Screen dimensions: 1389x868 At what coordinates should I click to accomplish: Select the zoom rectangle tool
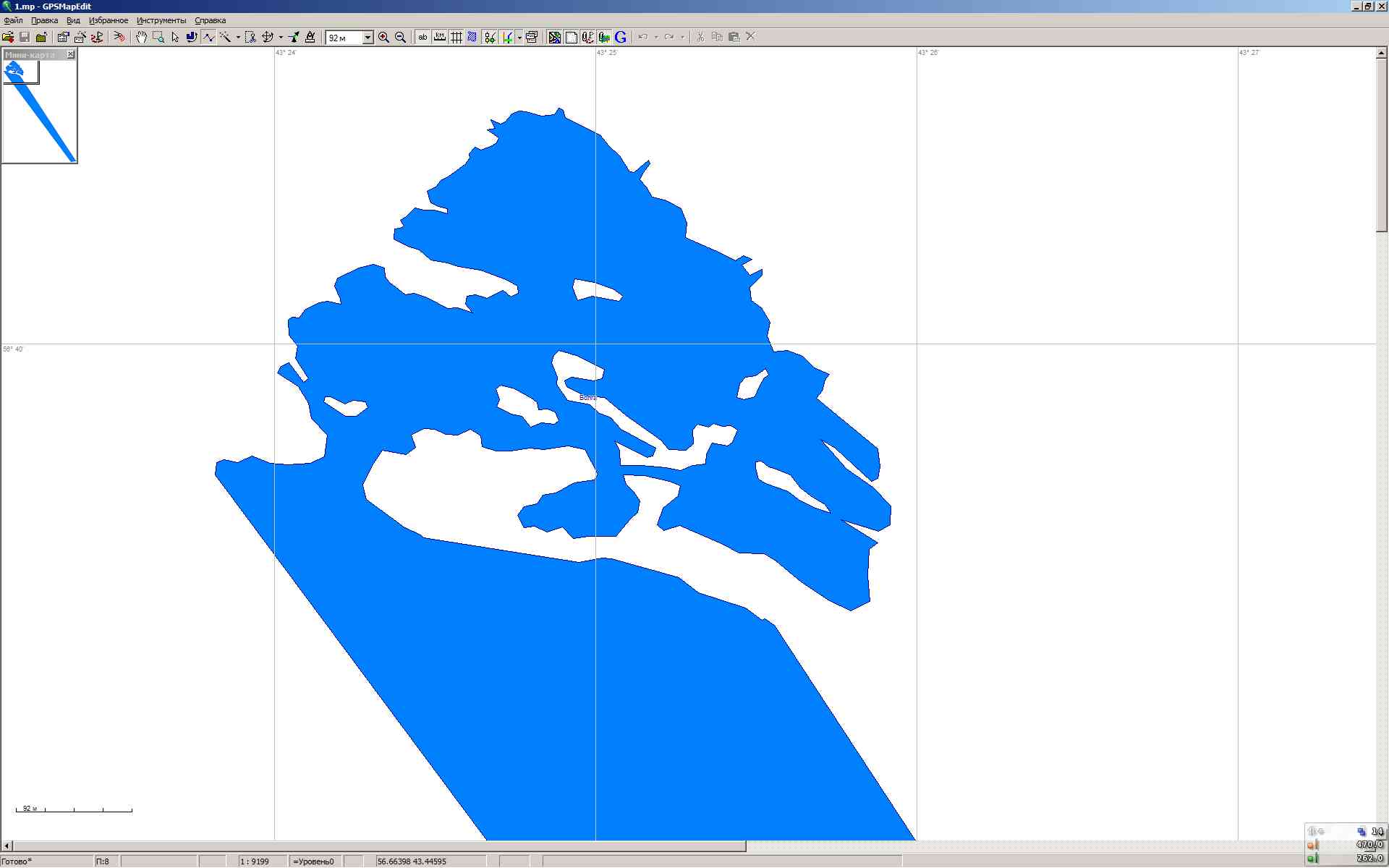(x=158, y=37)
